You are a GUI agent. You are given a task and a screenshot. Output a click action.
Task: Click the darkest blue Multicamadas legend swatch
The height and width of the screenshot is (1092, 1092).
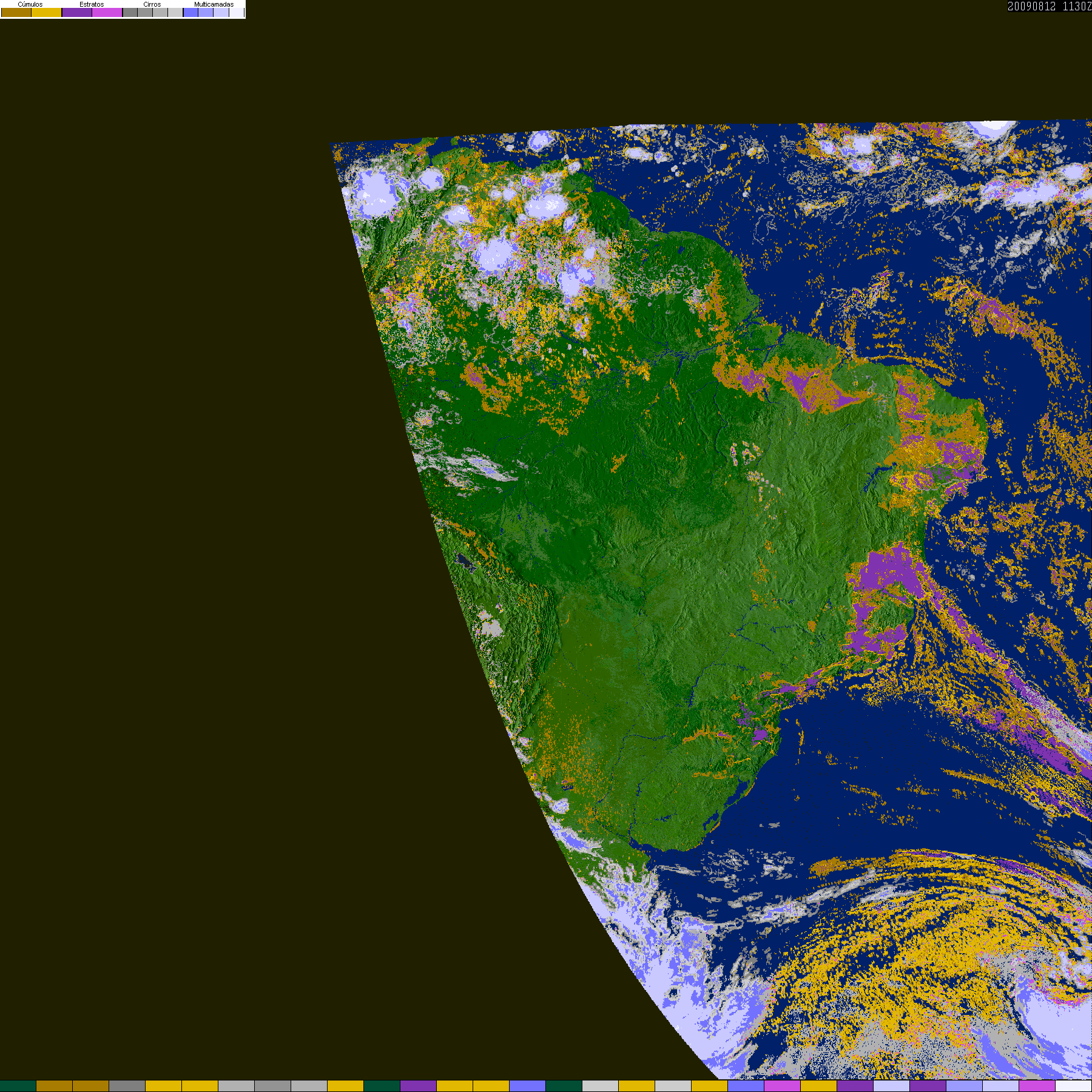point(190,12)
